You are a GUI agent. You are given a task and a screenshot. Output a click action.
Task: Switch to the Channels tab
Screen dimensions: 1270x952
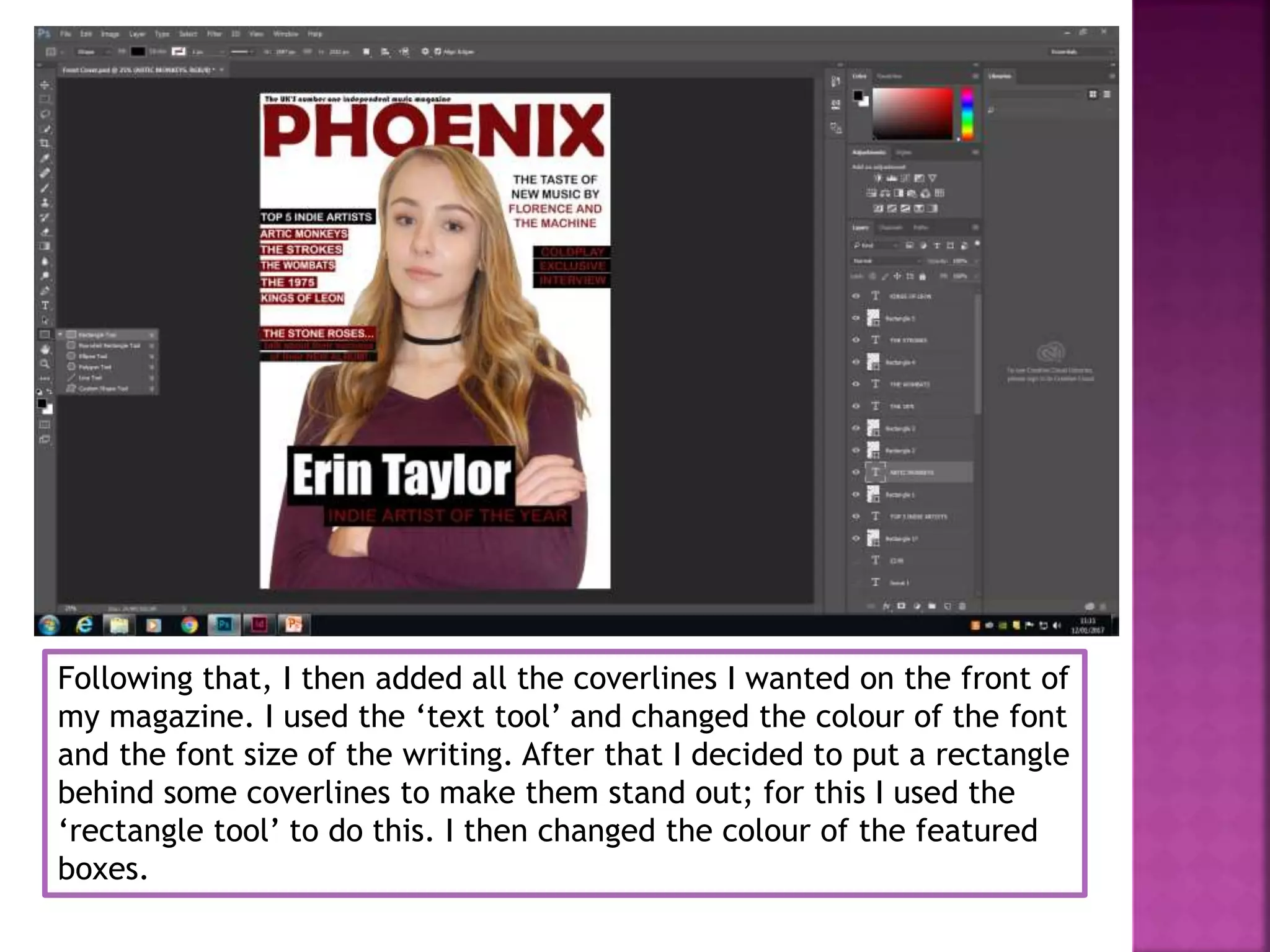pyautogui.click(x=891, y=228)
